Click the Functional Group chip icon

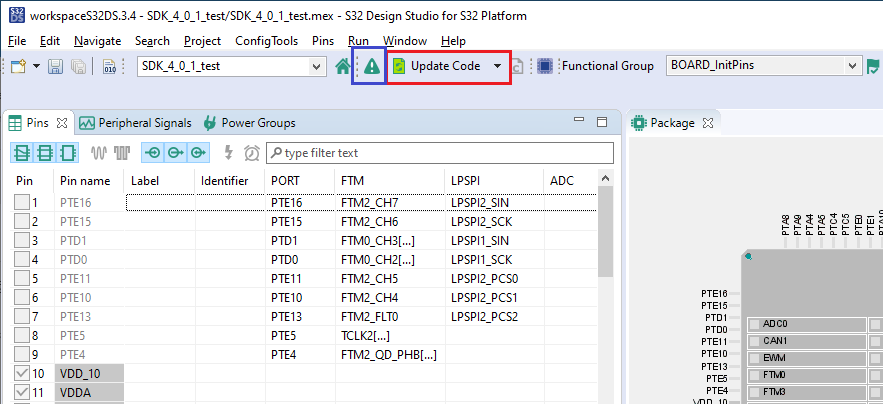(x=545, y=67)
